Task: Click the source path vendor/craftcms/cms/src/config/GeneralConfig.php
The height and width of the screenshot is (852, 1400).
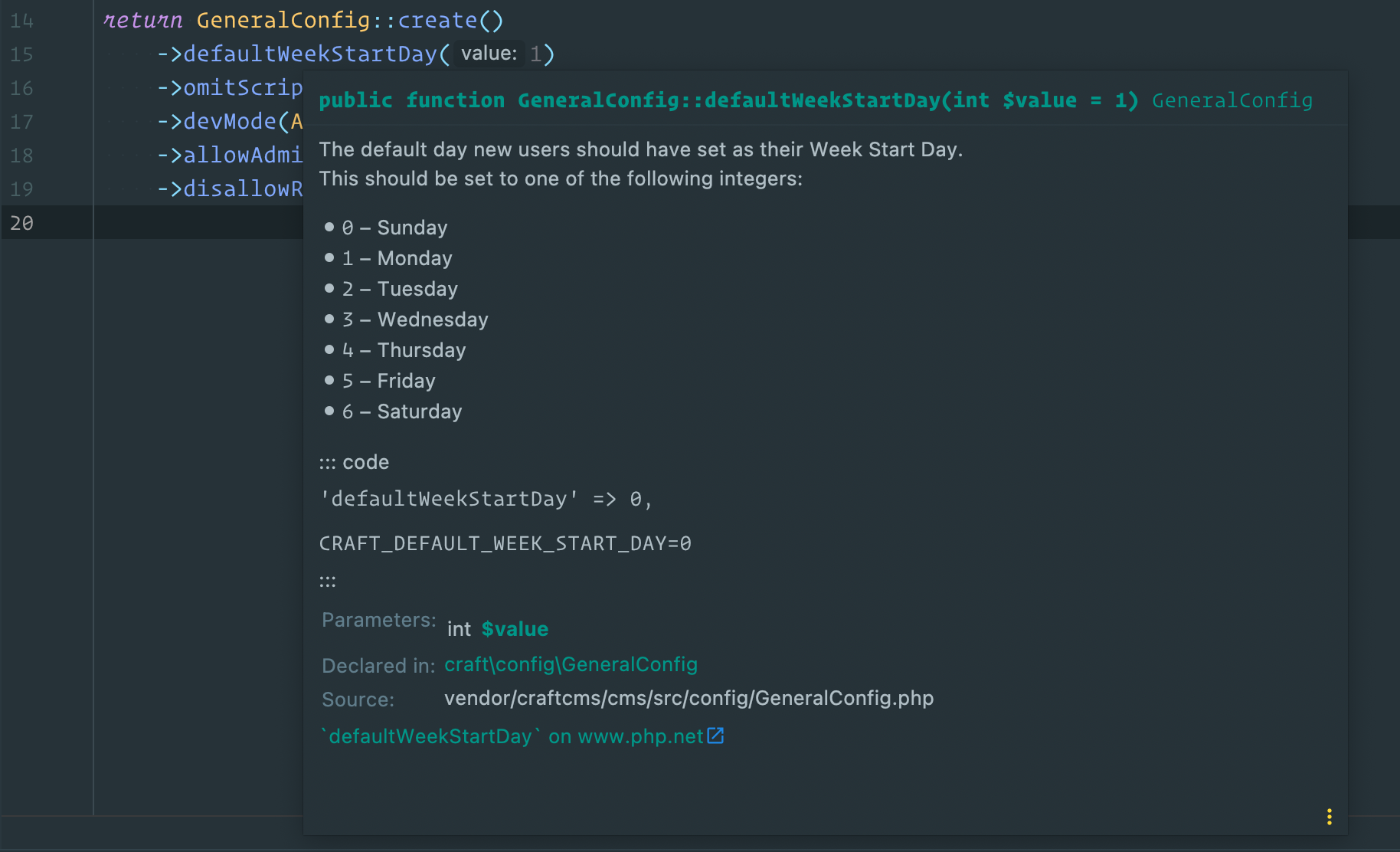Action: (x=688, y=698)
